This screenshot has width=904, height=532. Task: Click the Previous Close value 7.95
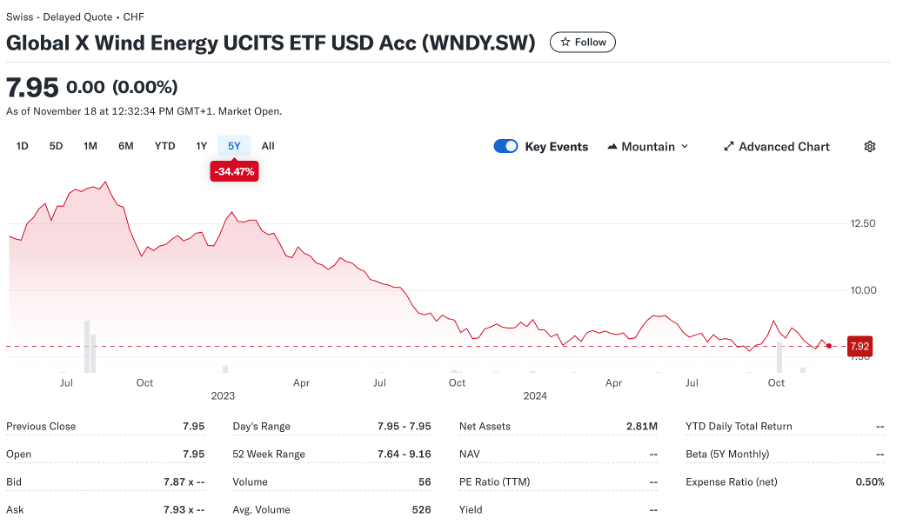[x=194, y=426]
